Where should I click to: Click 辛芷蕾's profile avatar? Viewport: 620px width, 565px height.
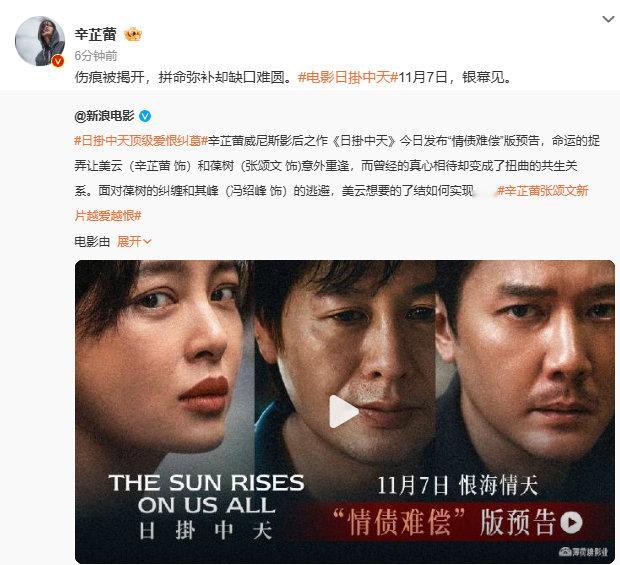point(40,41)
